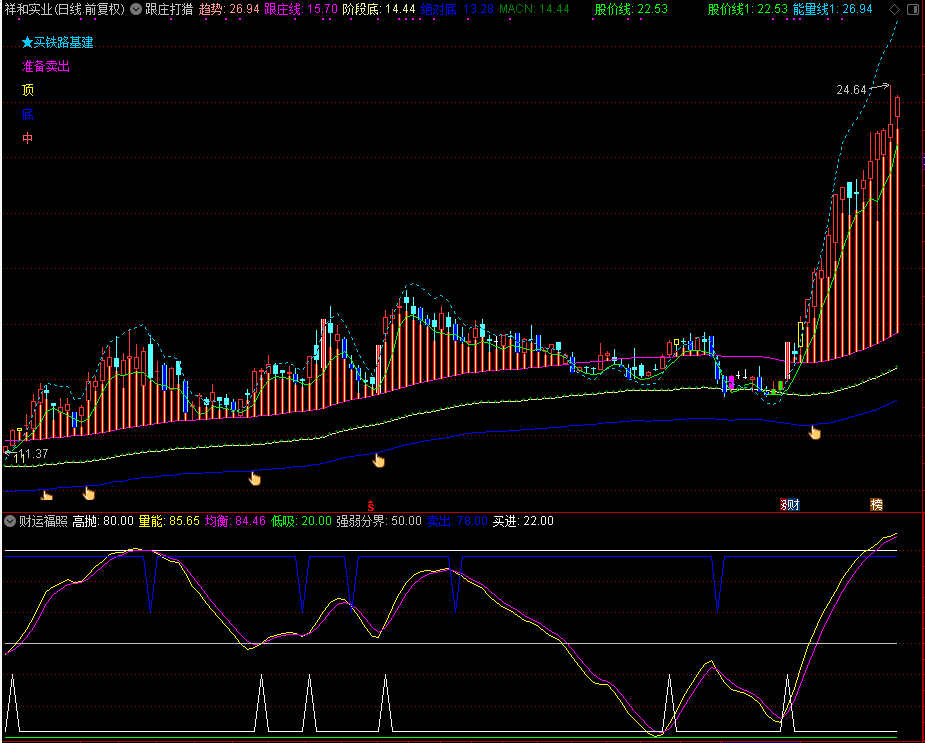925x743 pixels.
Task: Click the hand icon just above the 财 marker
Action: pos(814,433)
